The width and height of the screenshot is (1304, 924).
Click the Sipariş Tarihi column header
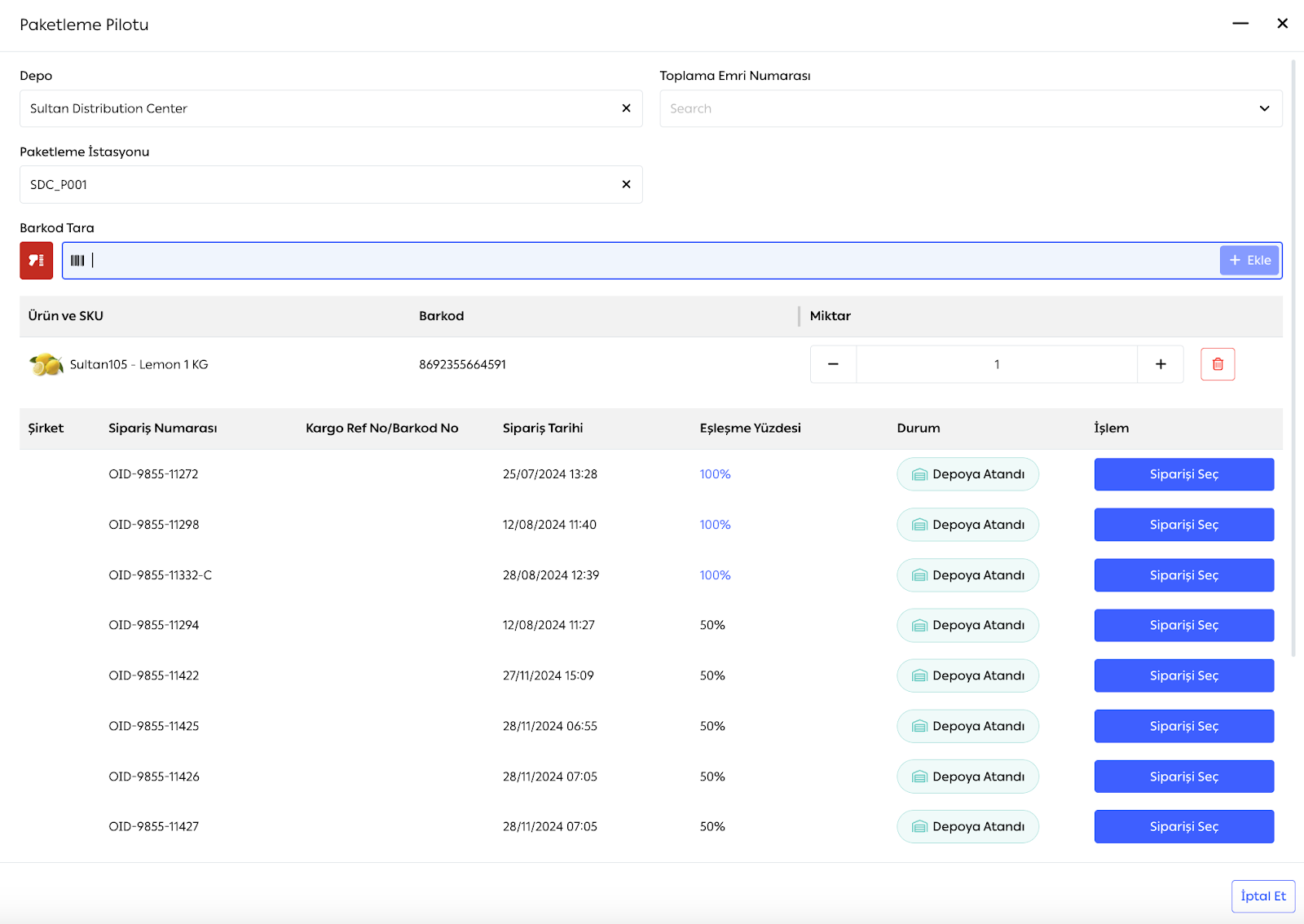pyautogui.click(x=543, y=429)
